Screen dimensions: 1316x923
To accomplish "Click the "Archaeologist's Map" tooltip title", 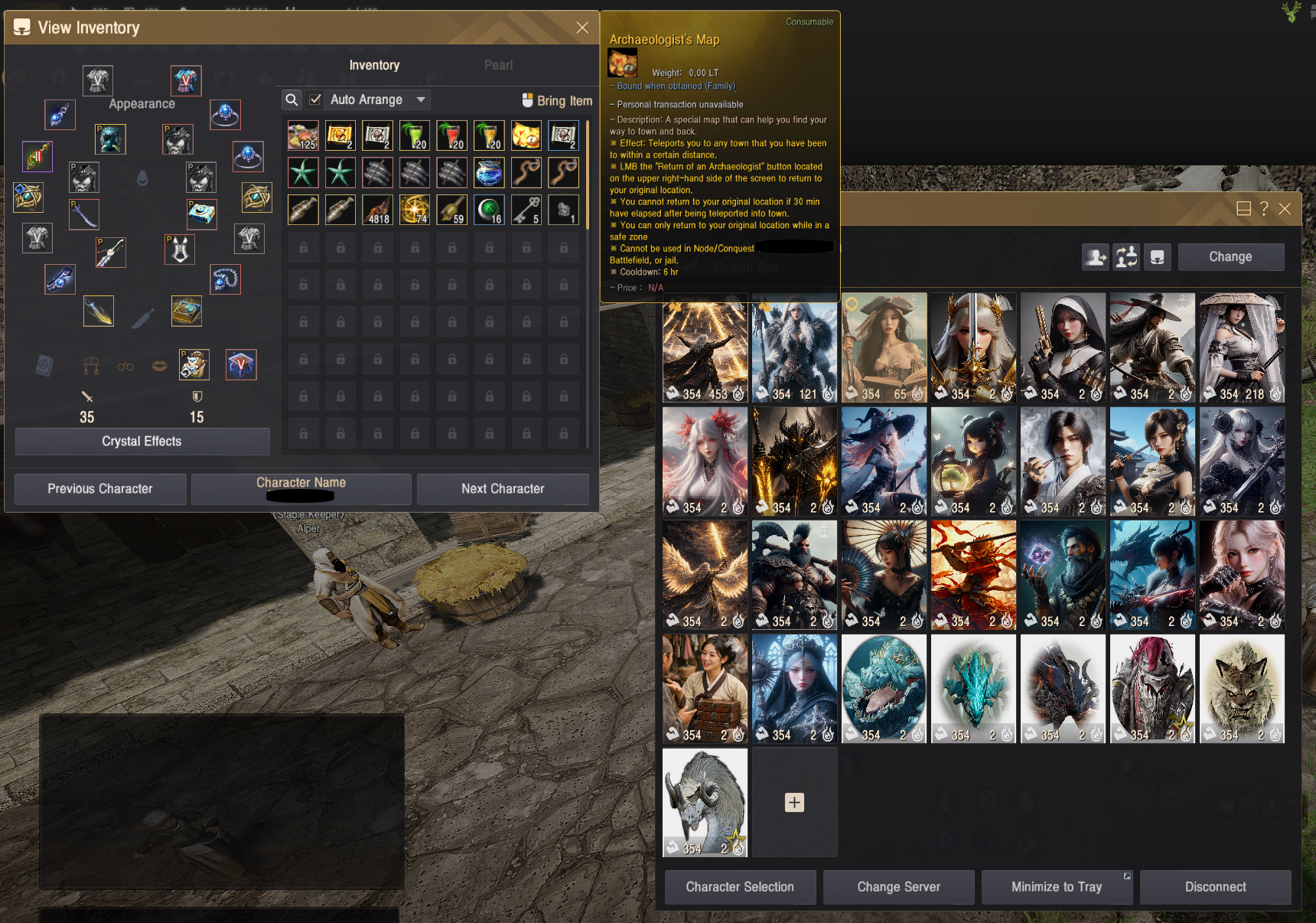I will point(664,40).
